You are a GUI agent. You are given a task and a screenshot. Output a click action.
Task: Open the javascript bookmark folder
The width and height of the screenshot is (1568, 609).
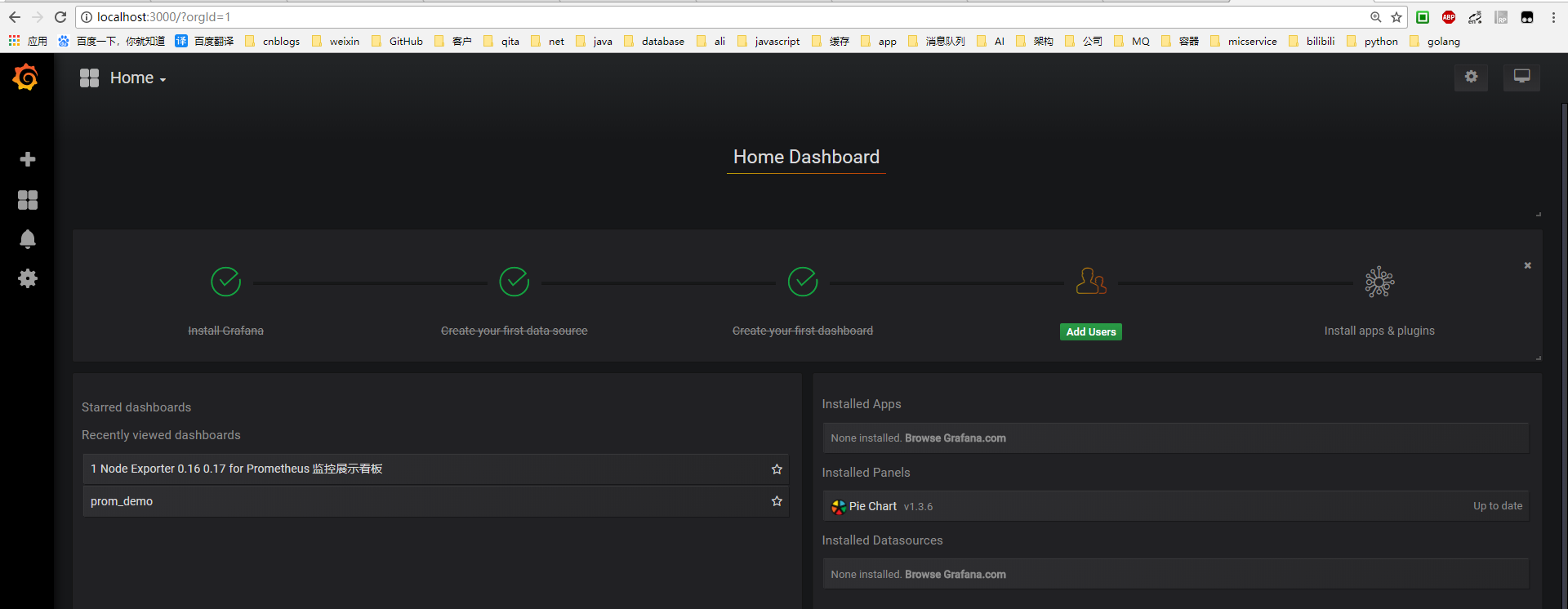point(768,41)
